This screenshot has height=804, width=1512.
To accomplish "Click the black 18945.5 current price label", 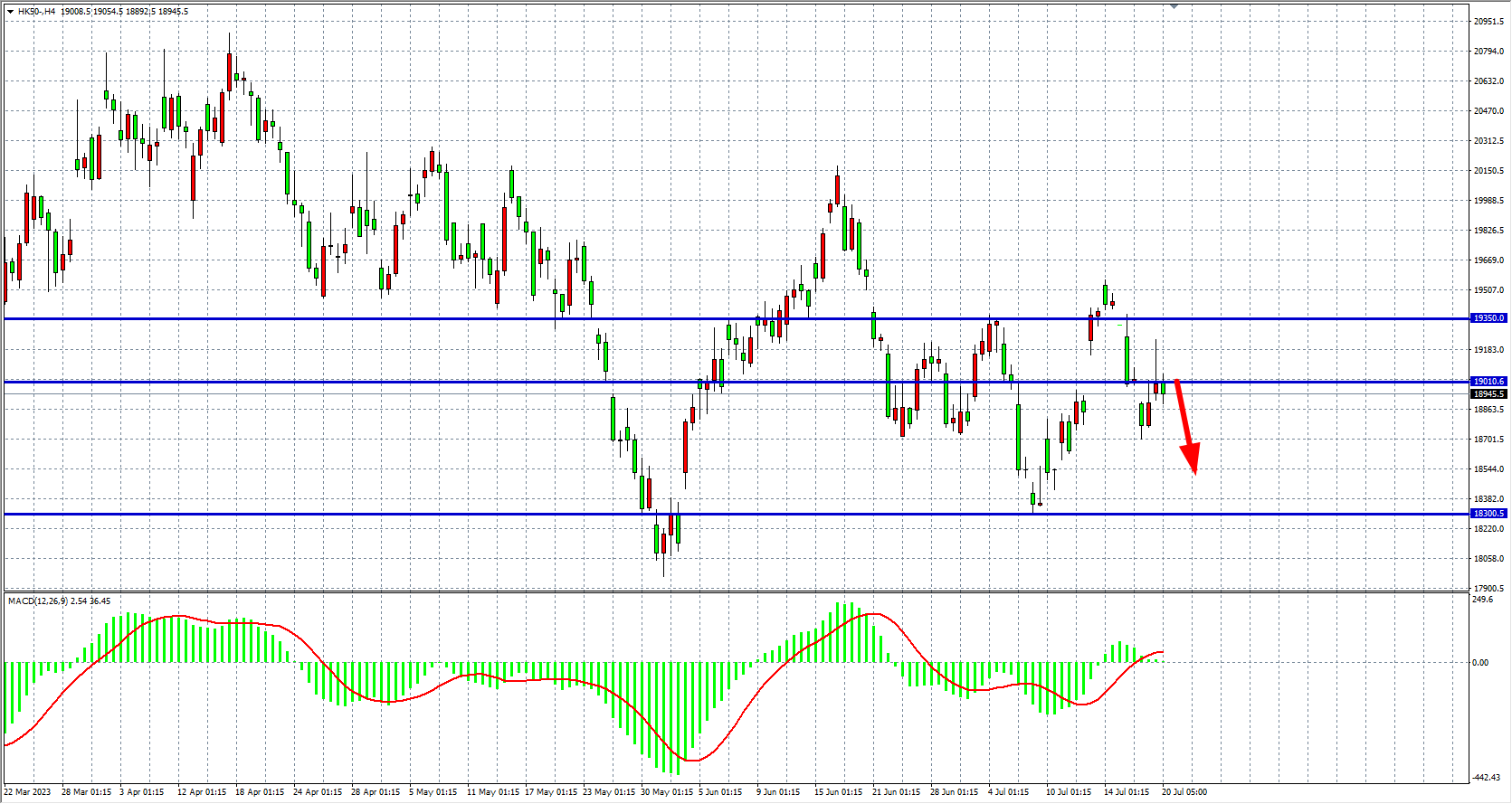I will [x=1488, y=393].
